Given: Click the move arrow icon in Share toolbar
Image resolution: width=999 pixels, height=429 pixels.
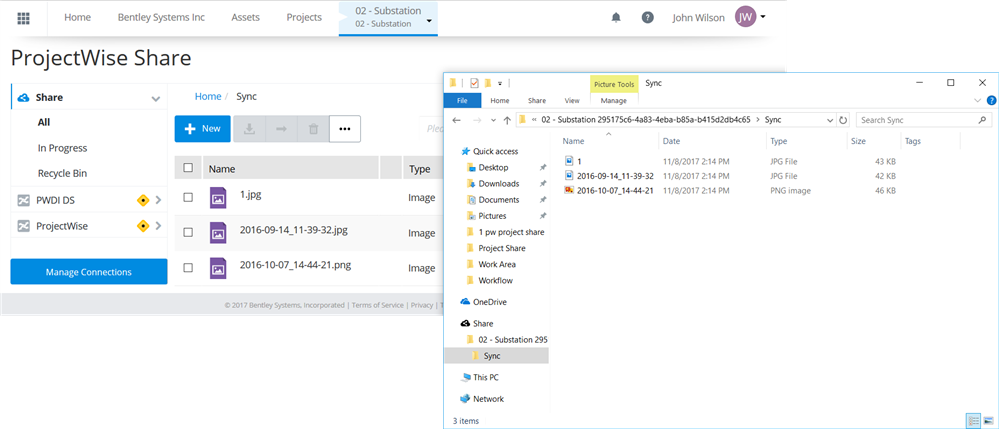Looking at the screenshot, I should tap(281, 129).
